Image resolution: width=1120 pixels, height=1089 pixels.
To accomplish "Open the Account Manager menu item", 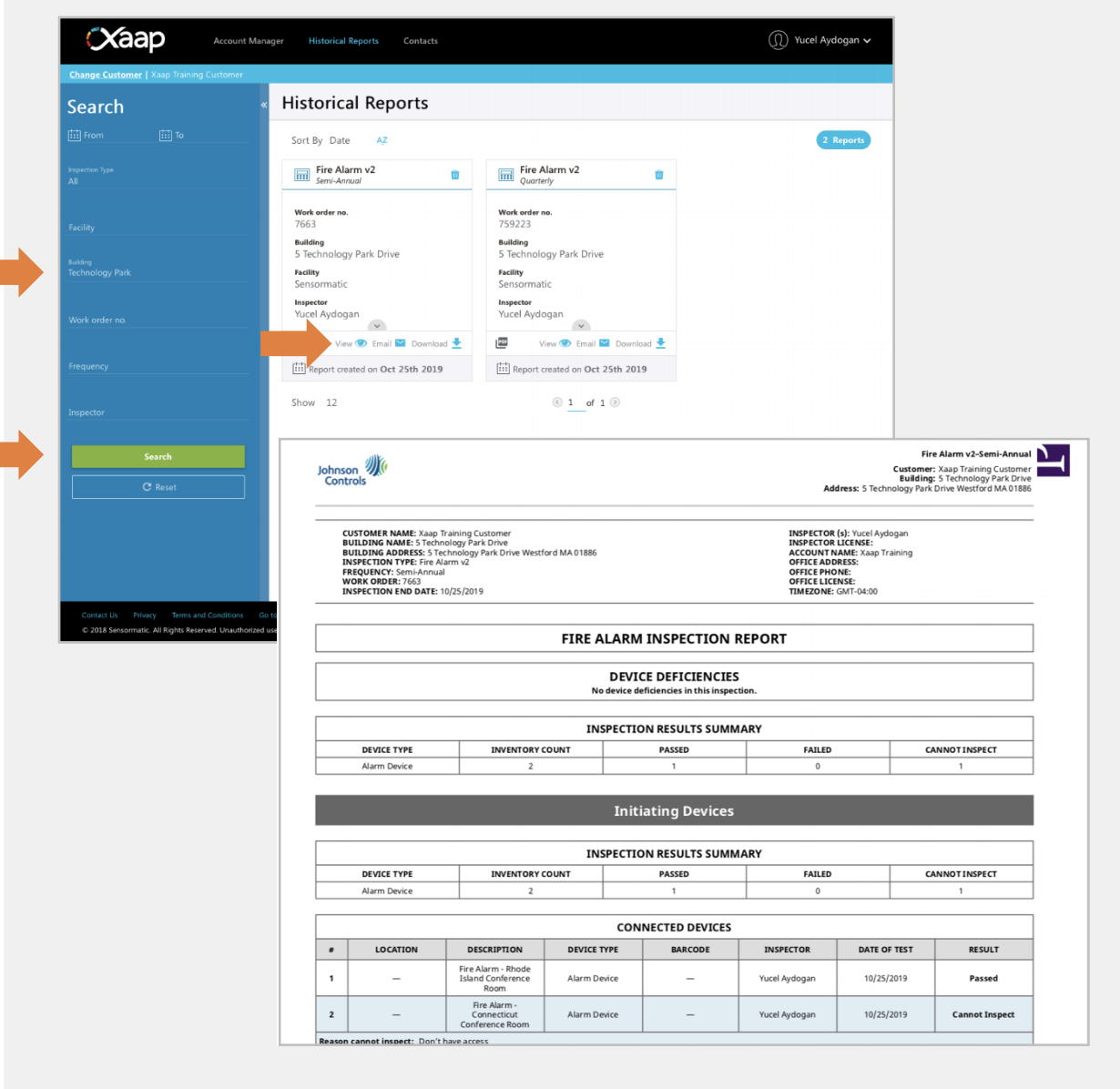I will 249,40.
